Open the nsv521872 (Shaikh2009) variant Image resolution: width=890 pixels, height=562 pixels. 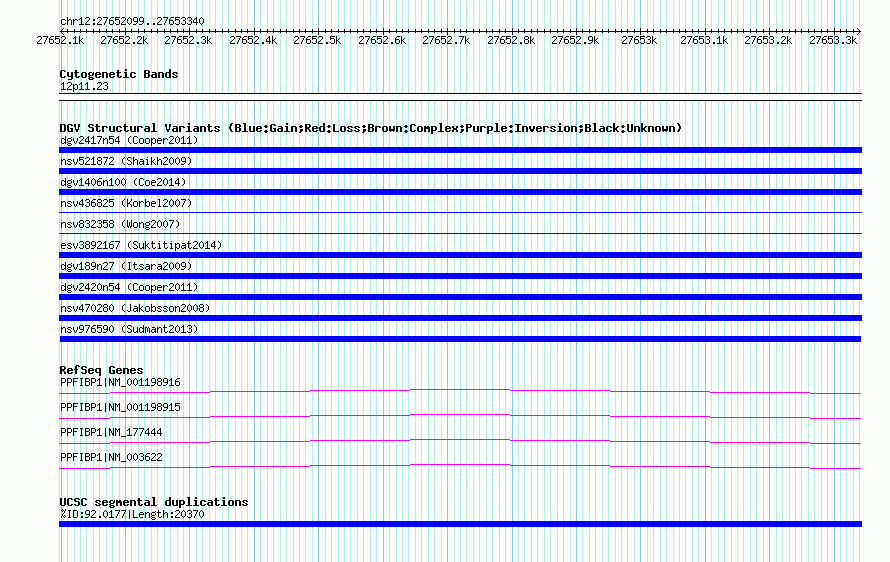coord(126,161)
